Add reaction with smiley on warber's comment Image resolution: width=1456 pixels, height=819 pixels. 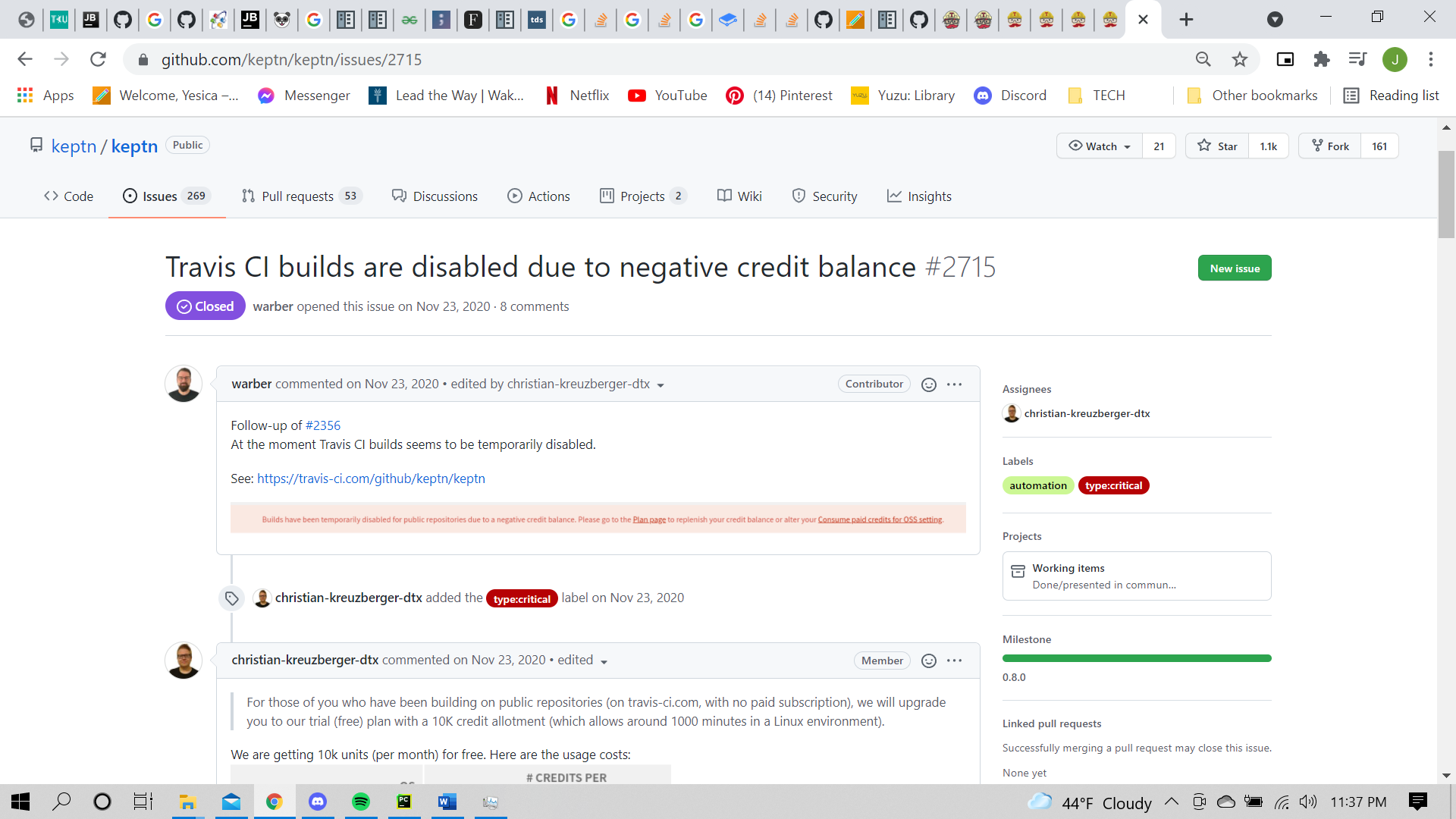pyautogui.click(x=928, y=384)
